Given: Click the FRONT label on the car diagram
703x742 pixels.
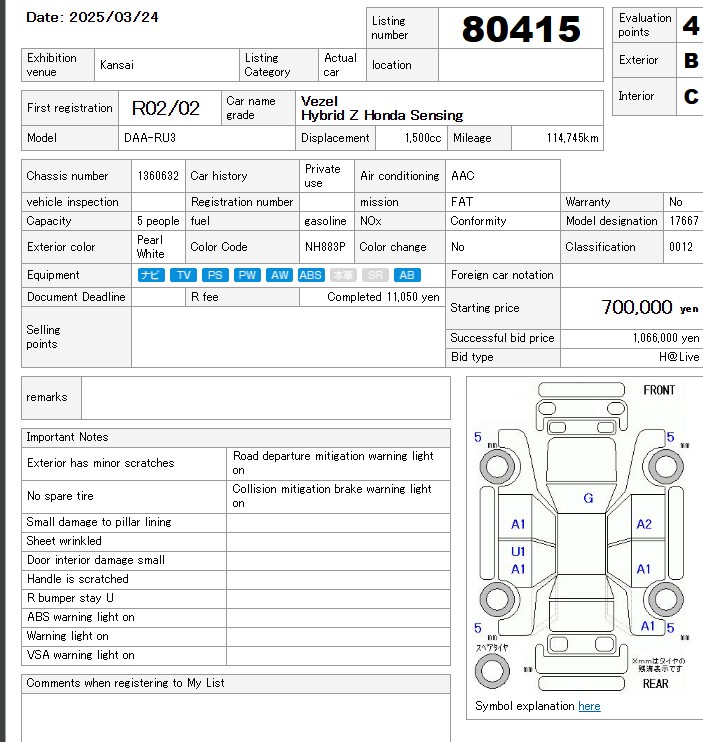Looking at the screenshot, I should pyautogui.click(x=659, y=390).
